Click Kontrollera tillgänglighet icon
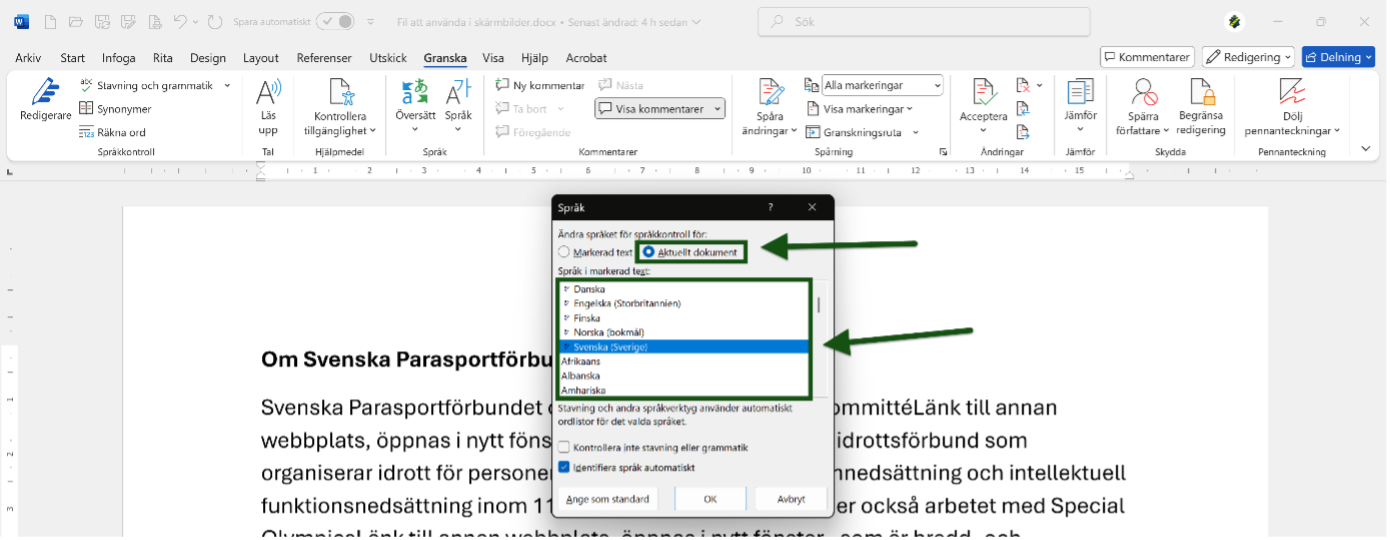This screenshot has width=1390, height=540. tap(341, 93)
